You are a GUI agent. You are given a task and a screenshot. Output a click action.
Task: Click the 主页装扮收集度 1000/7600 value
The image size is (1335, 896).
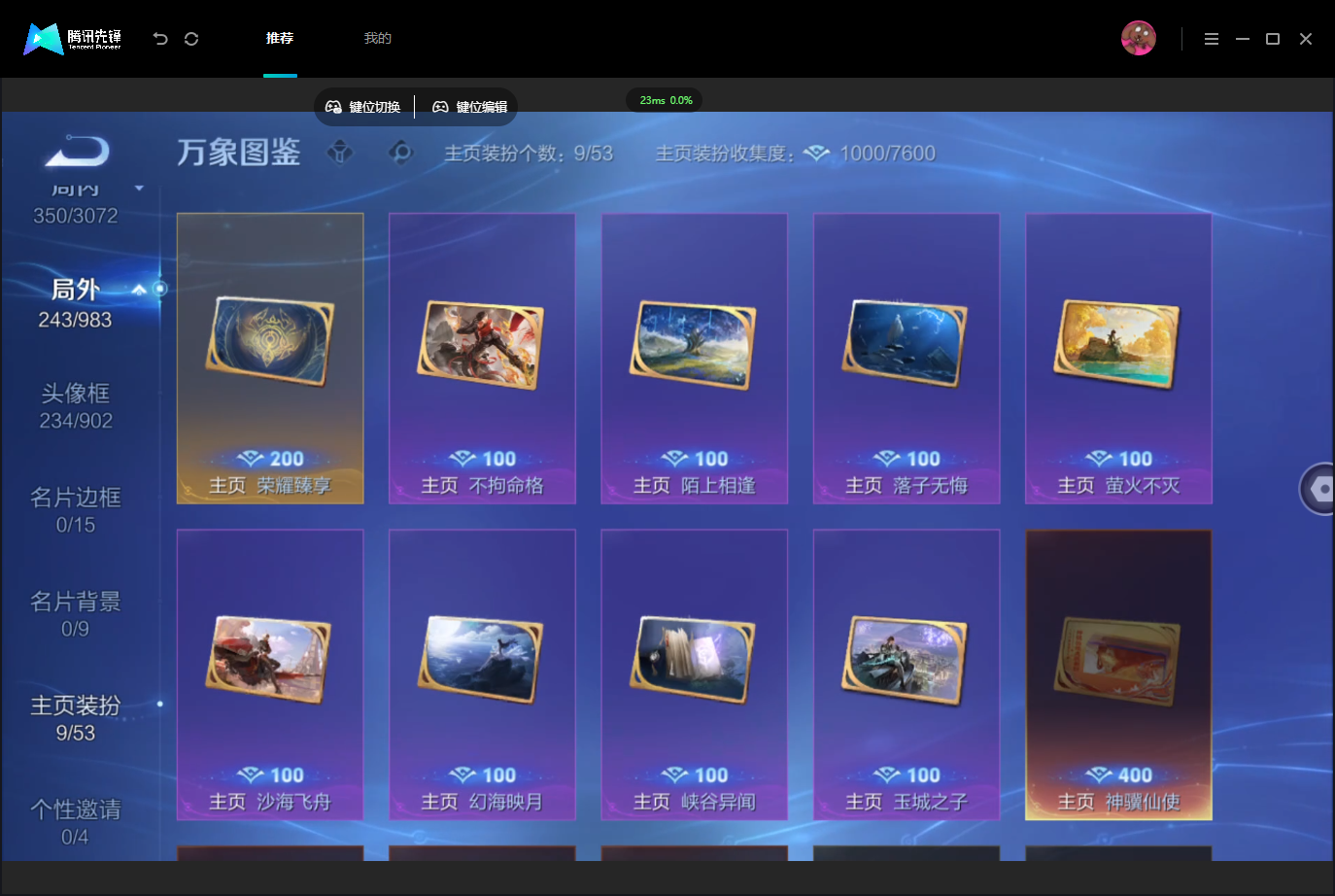tap(887, 154)
